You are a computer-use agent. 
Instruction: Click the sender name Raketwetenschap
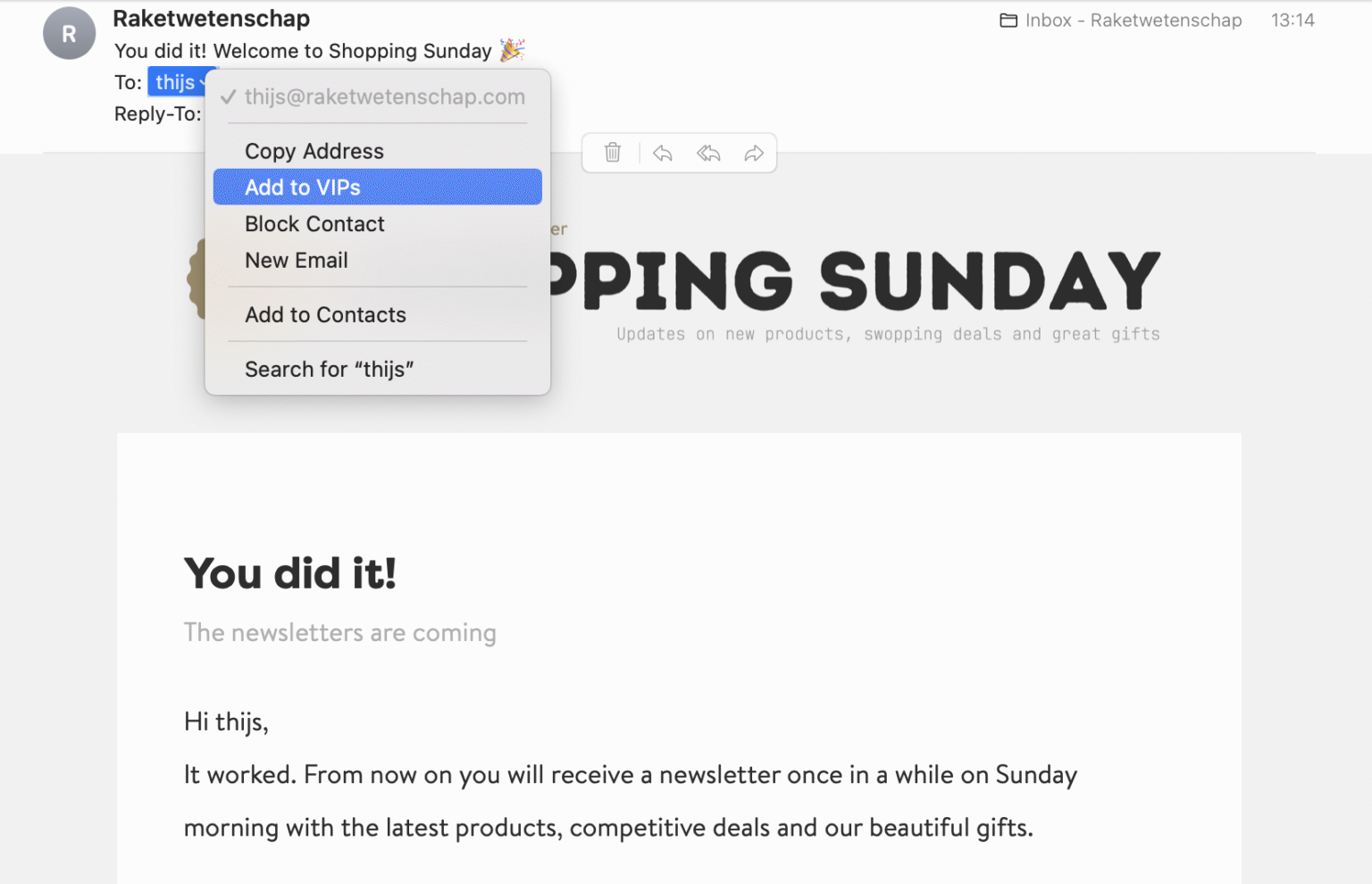coord(211,19)
